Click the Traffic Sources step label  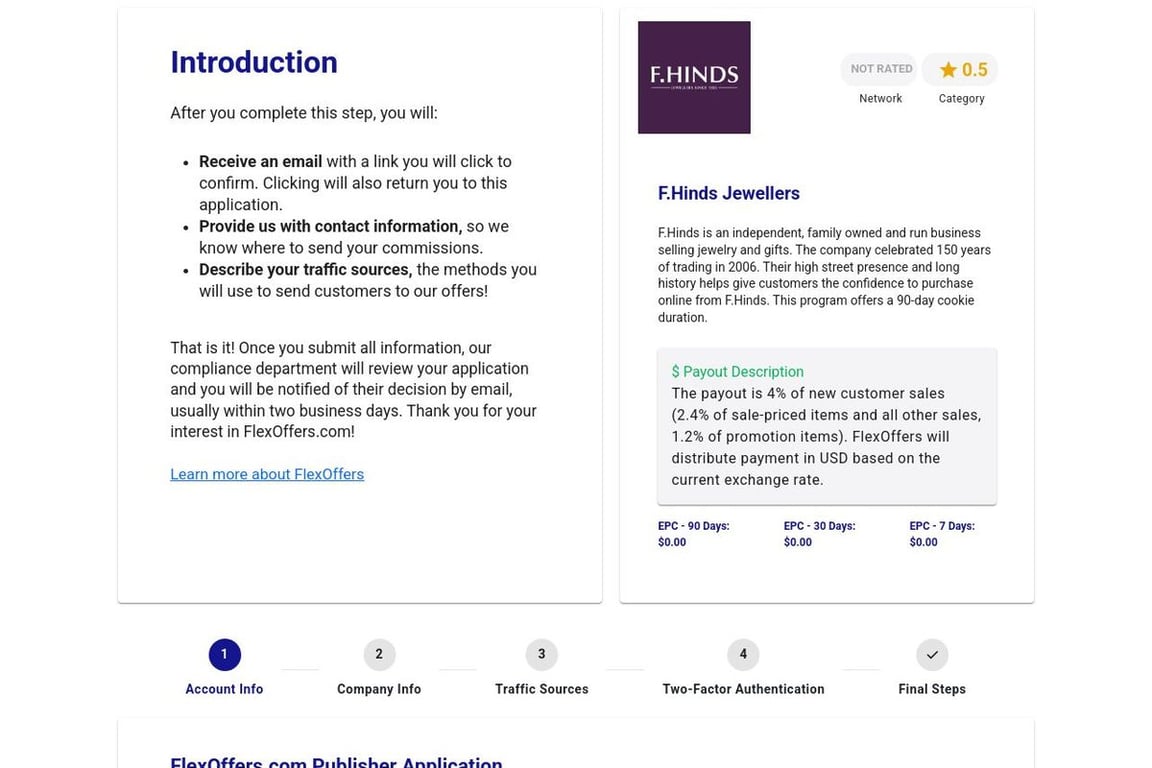coord(541,689)
